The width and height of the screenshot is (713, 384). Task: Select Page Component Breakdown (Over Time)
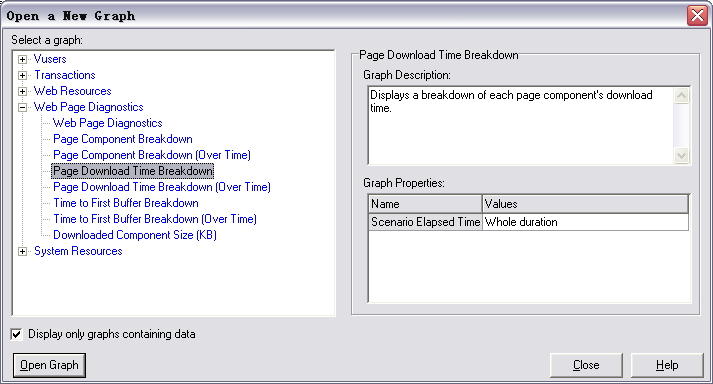tap(152, 155)
